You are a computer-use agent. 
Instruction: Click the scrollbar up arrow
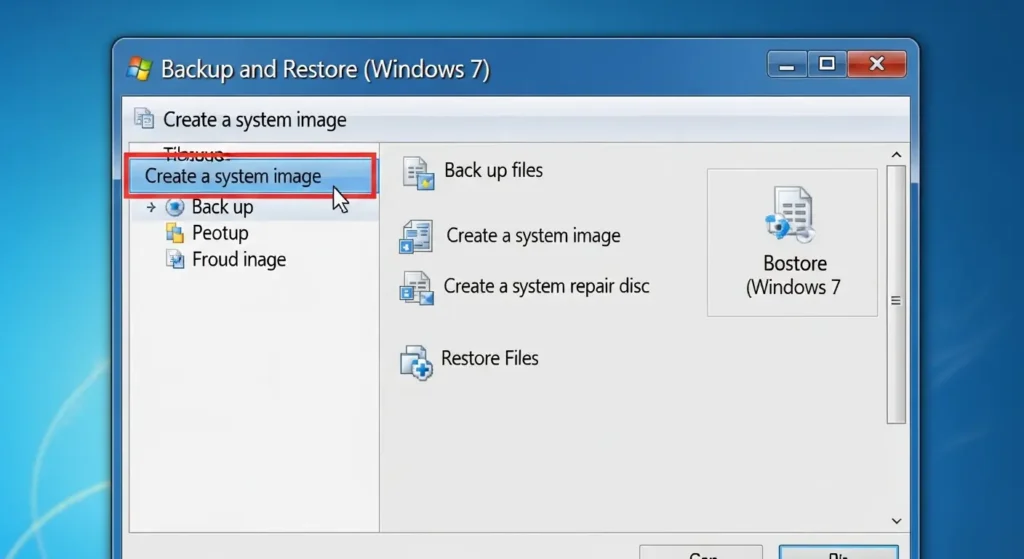tap(896, 155)
